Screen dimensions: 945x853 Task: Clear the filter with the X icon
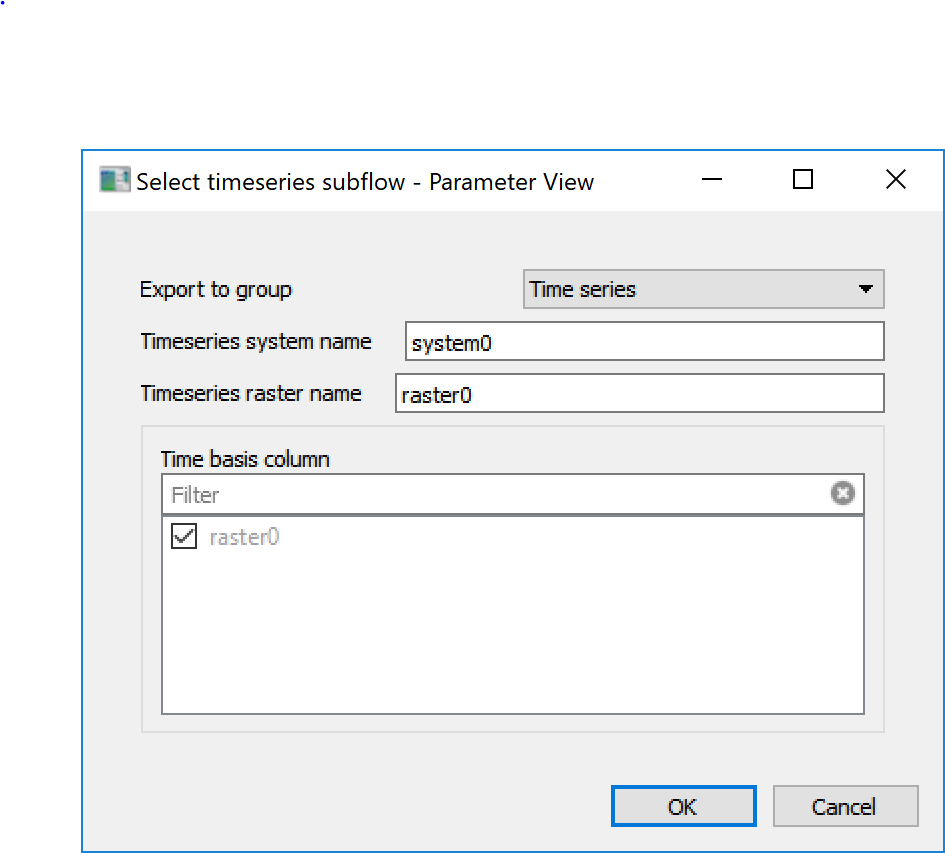tap(843, 493)
